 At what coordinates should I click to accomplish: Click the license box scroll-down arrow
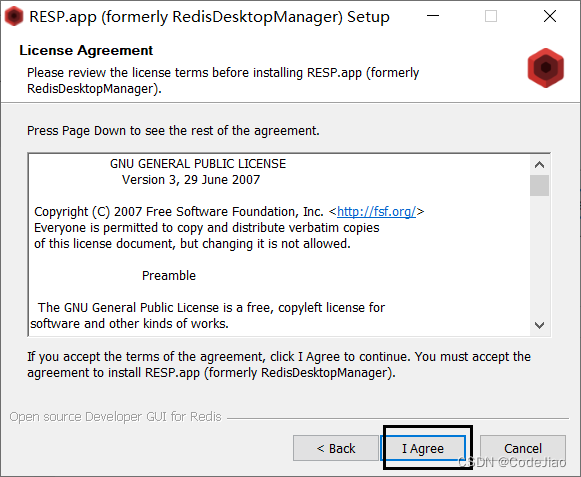pos(540,325)
